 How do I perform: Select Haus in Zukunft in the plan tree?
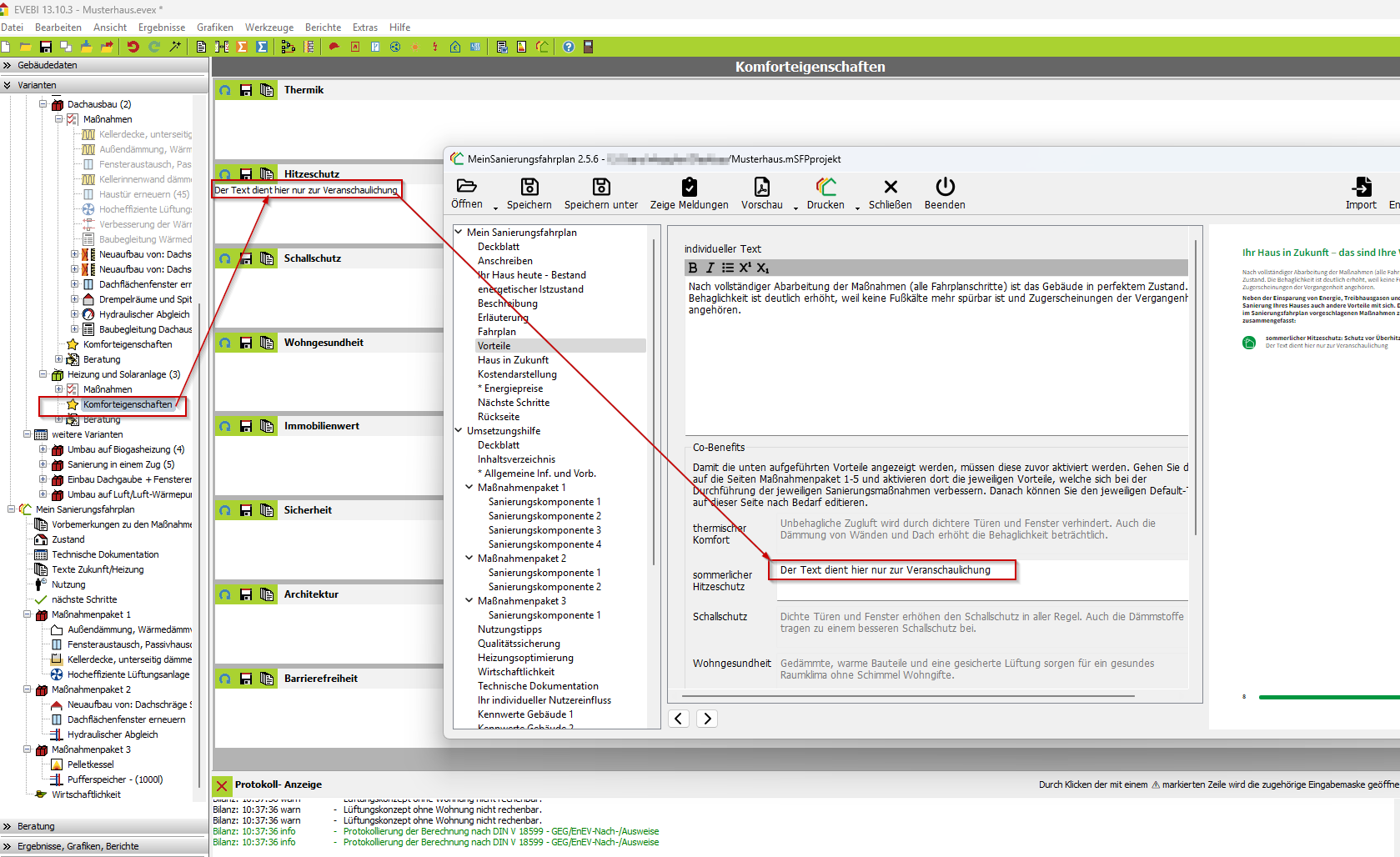point(513,360)
